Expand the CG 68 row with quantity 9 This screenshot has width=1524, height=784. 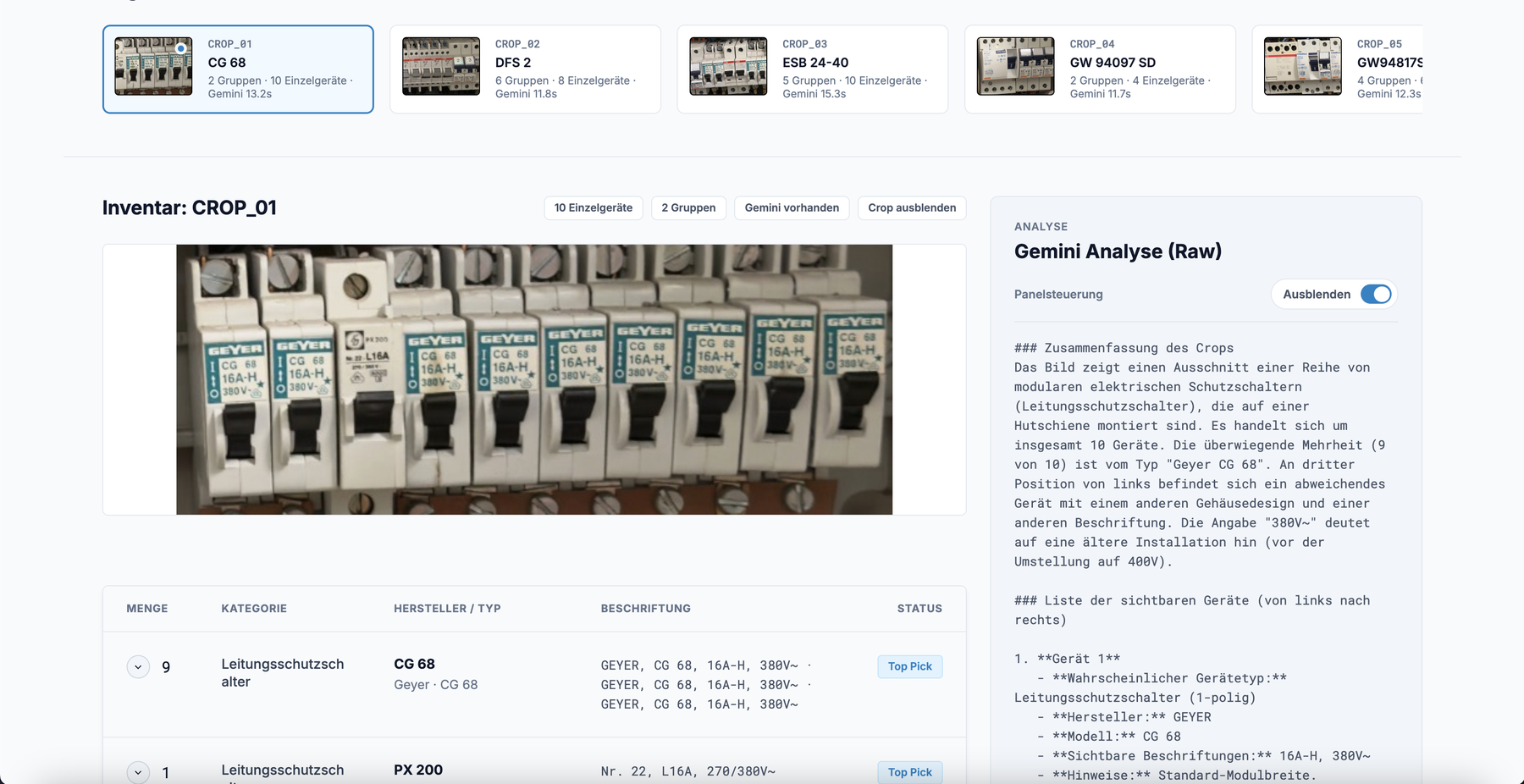138,667
